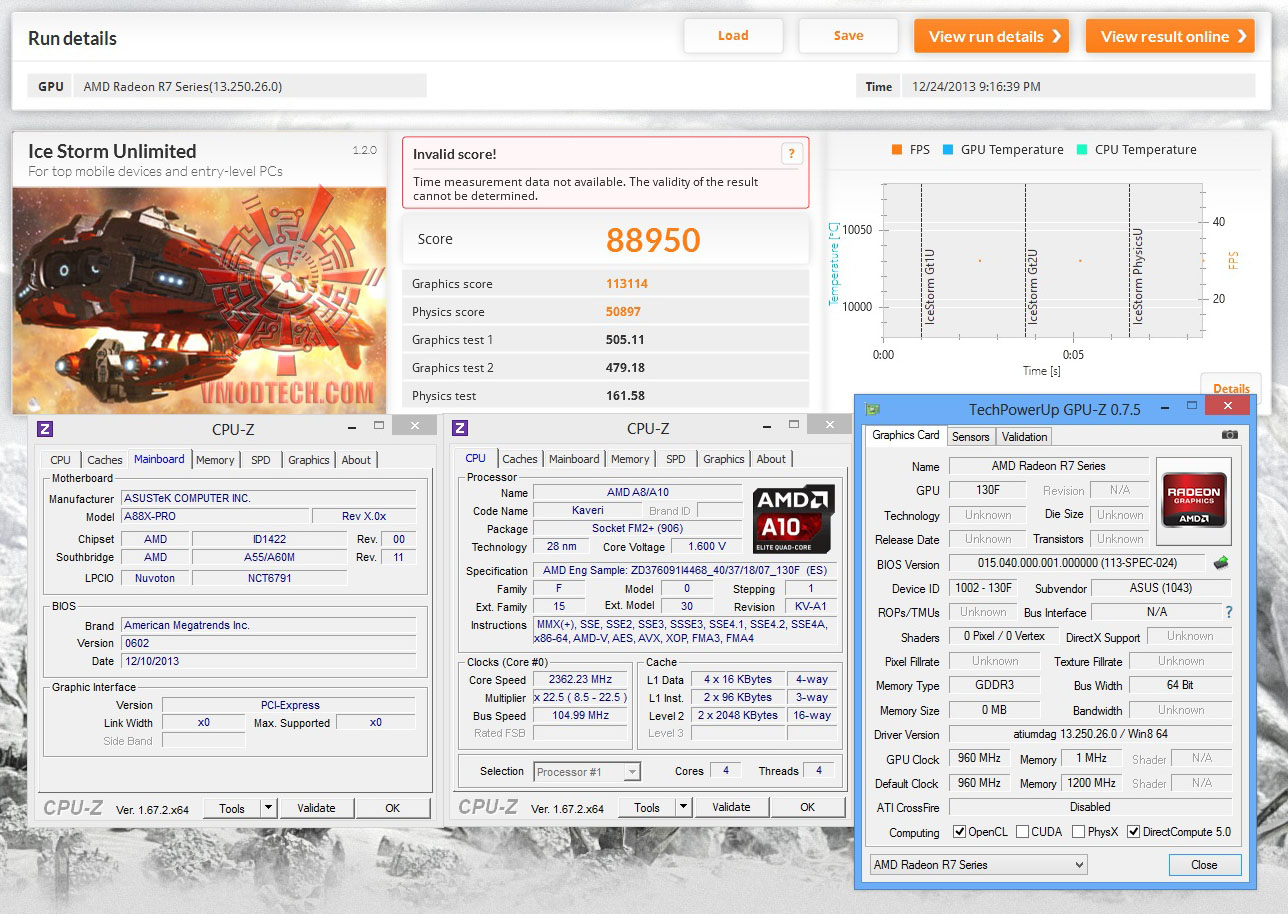Open the AMD Radeon R7 Series adapter dropdown
The width and height of the screenshot is (1288, 914).
pyautogui.click(x=977, y=865)
